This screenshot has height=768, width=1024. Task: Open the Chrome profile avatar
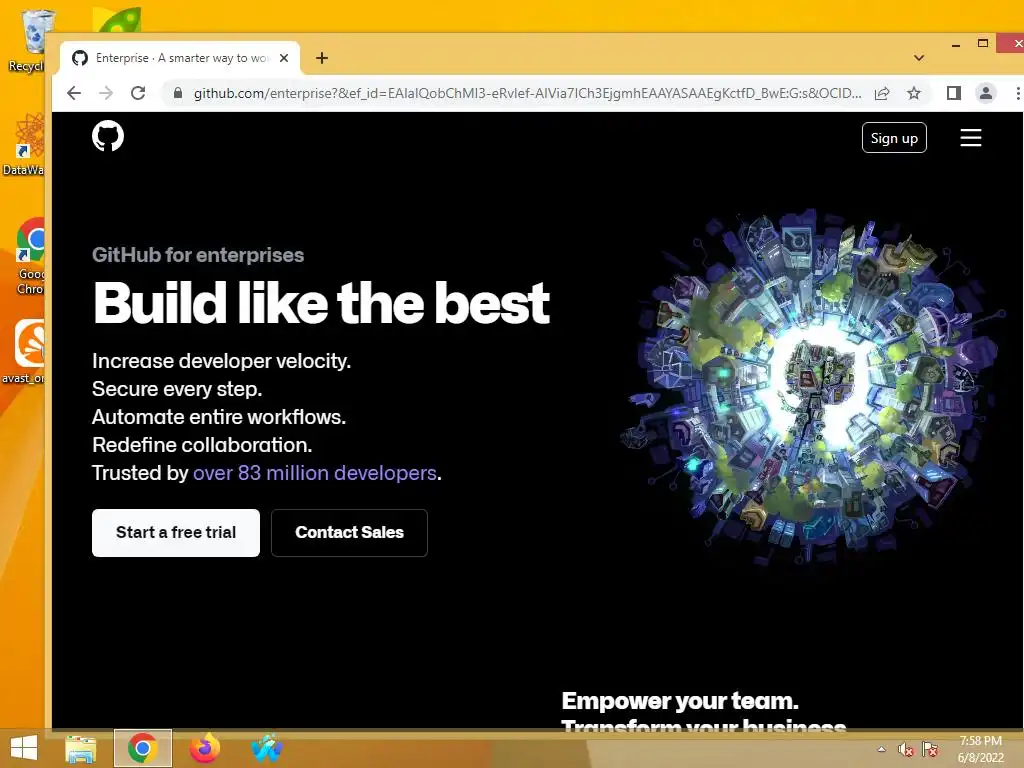(x=985, y=93)
